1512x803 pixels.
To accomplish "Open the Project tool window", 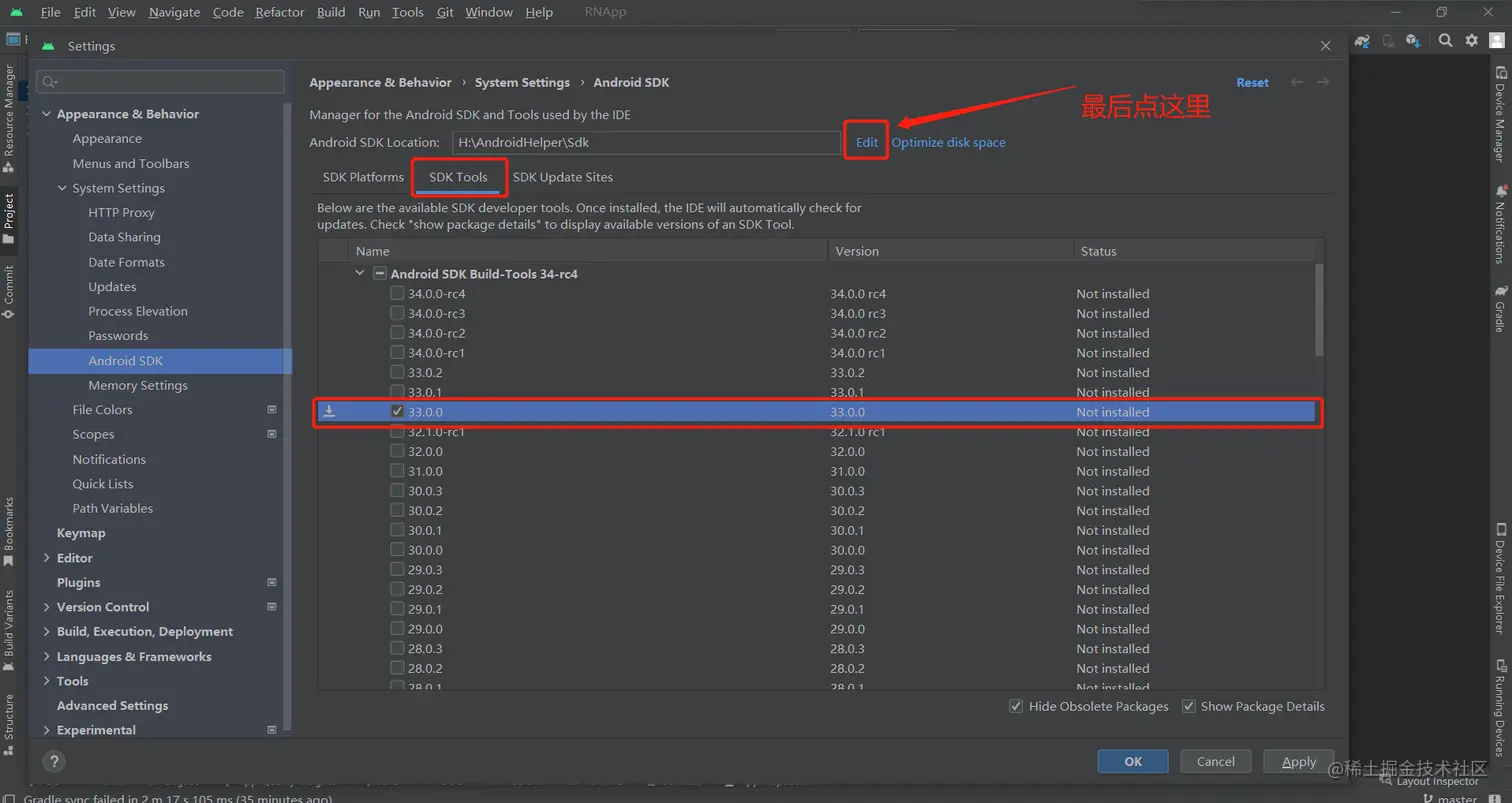I will [9, 218].
